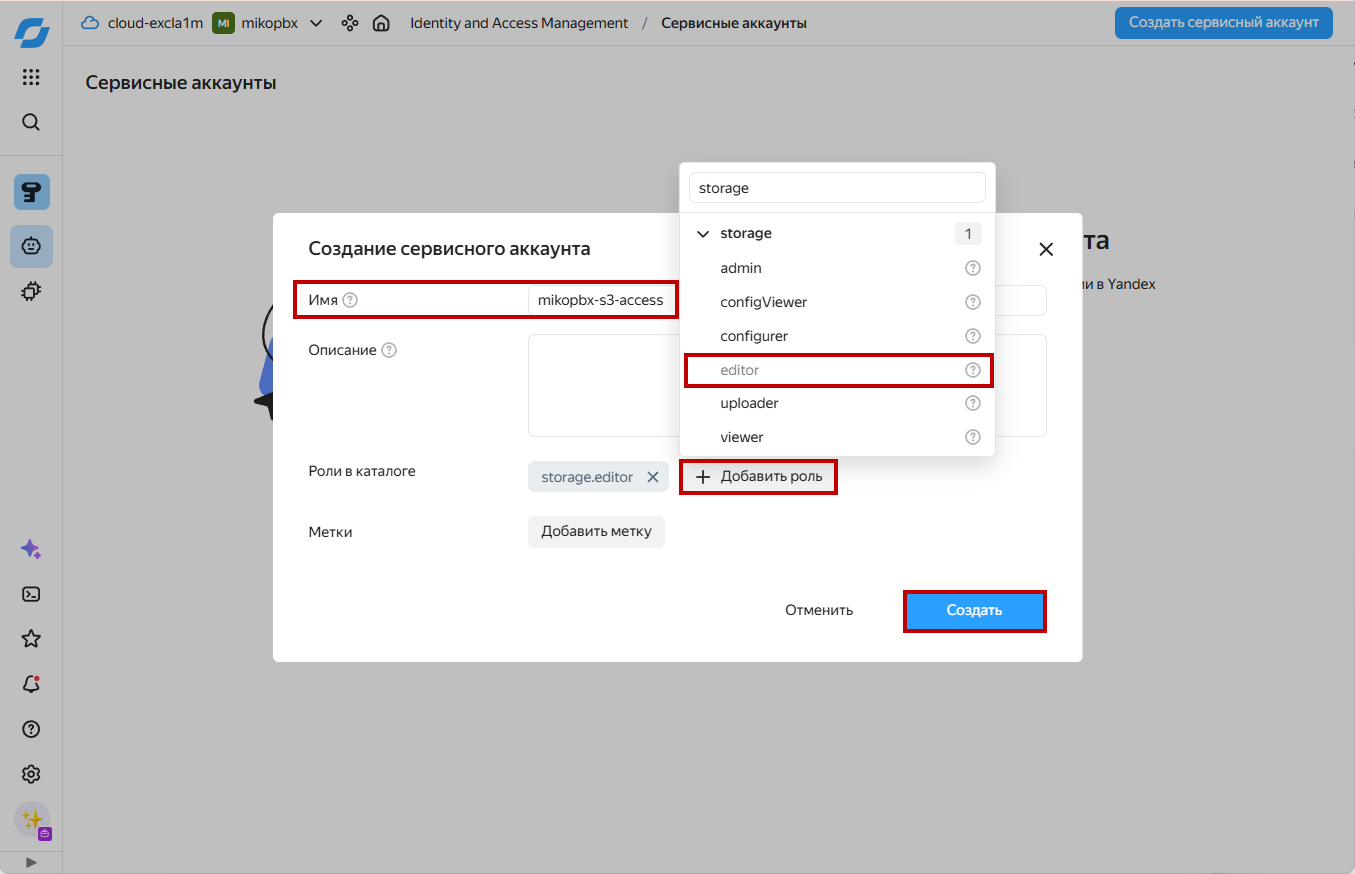The height and width of the screenshot is (874, 1355).
Task: Click the help question mark in sidebar
Action: coord(31,729)
